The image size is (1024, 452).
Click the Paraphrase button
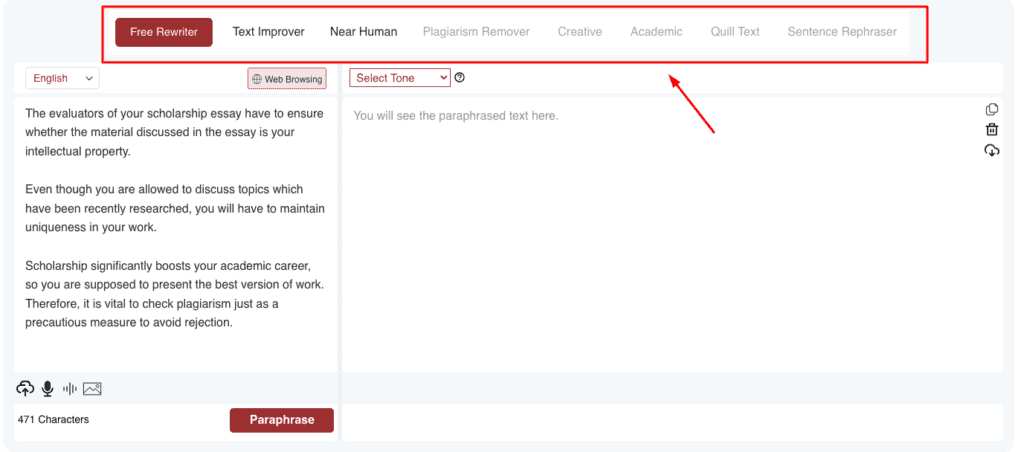(x=281, y=420)
